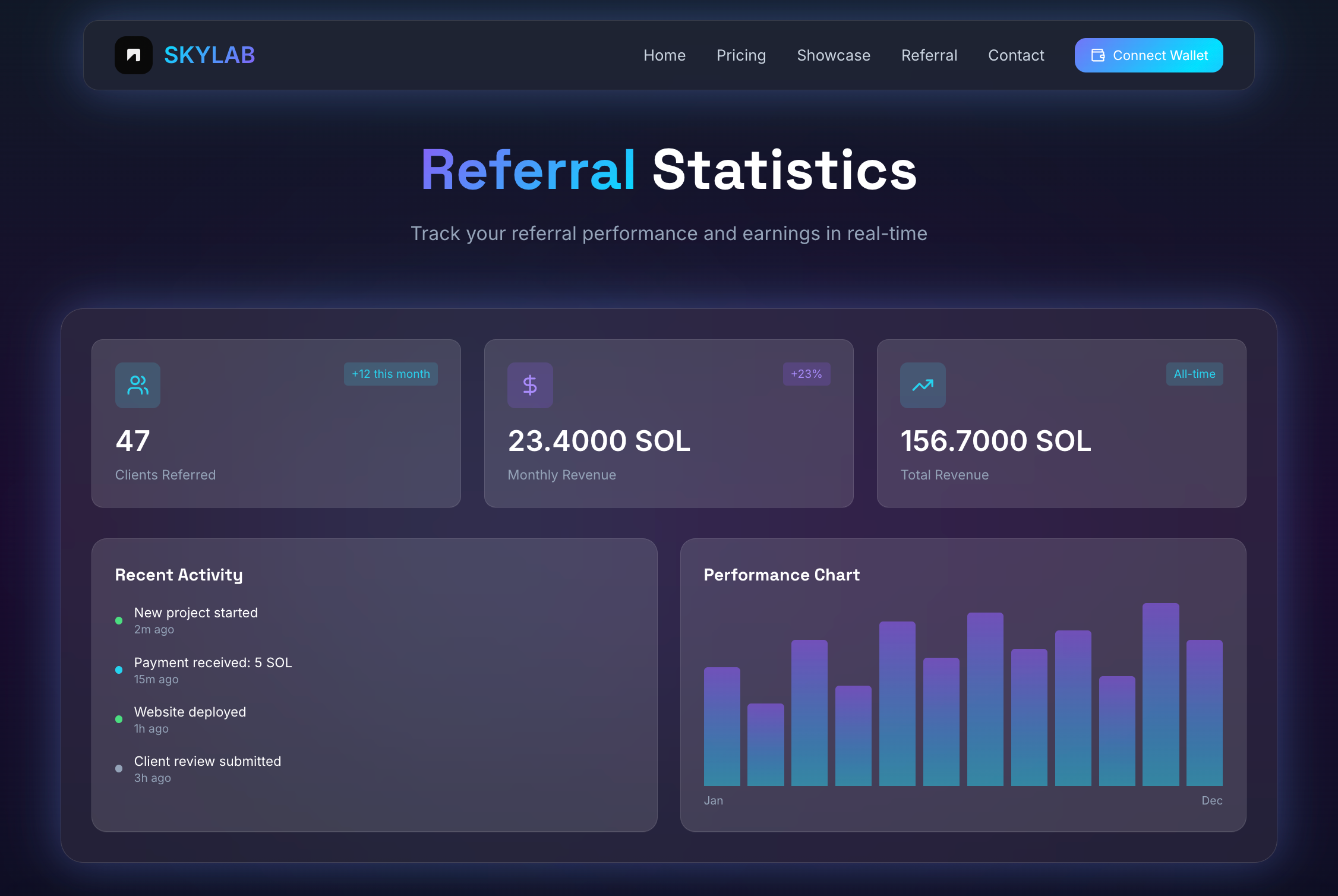Click the tallest bar in Performance Chart

click(1160, 694)
